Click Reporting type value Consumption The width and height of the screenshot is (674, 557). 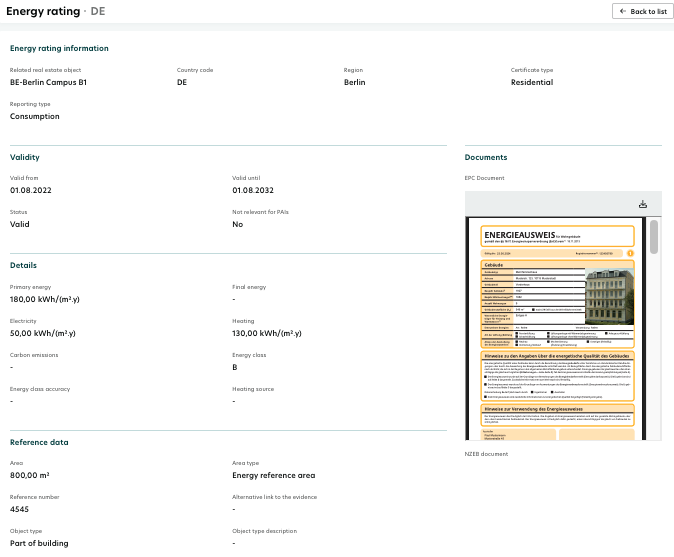point(35,116)
